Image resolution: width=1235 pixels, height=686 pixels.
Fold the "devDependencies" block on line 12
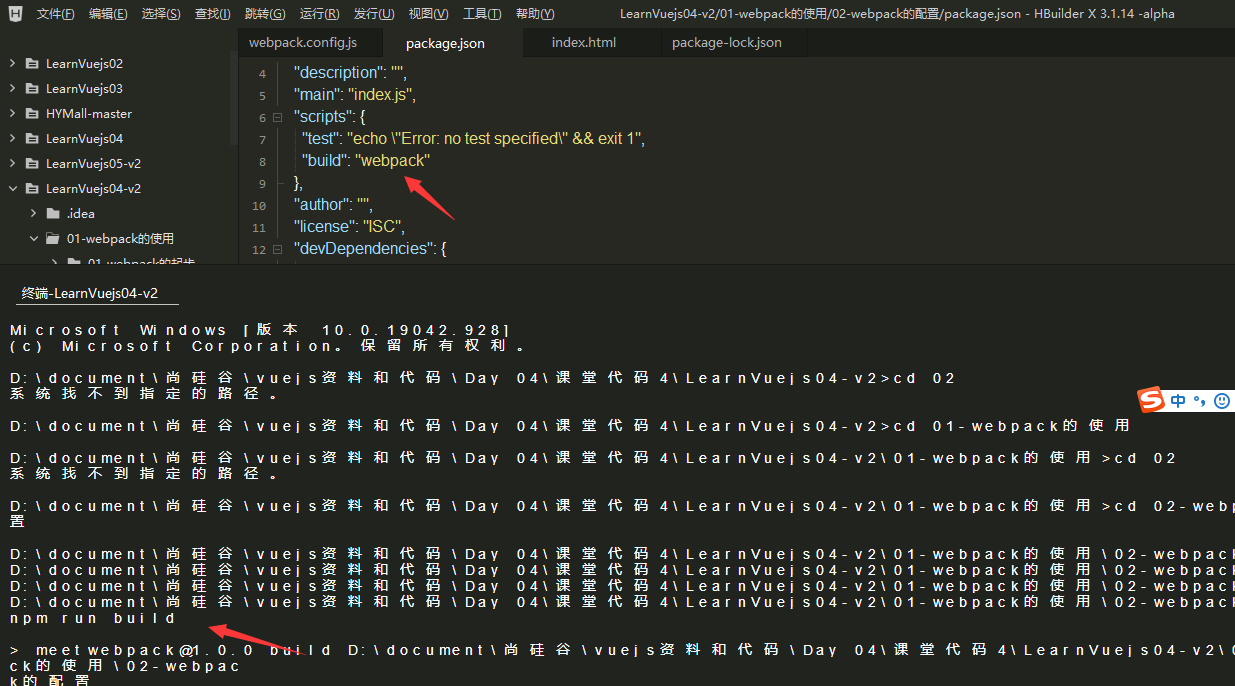(277, 249)
